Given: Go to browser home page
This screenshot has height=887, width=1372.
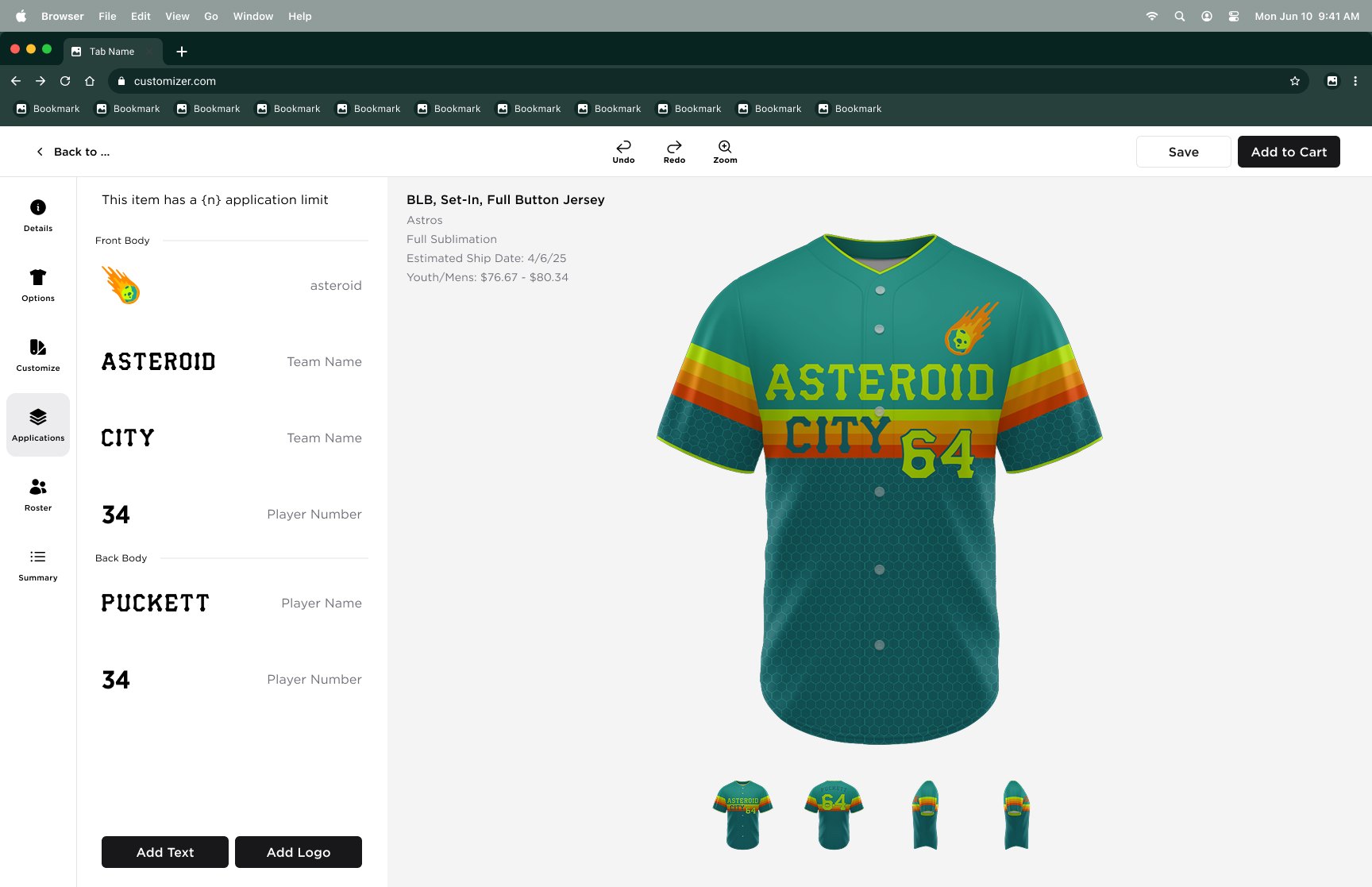Looking at the screenshot, I should [90, 81].
